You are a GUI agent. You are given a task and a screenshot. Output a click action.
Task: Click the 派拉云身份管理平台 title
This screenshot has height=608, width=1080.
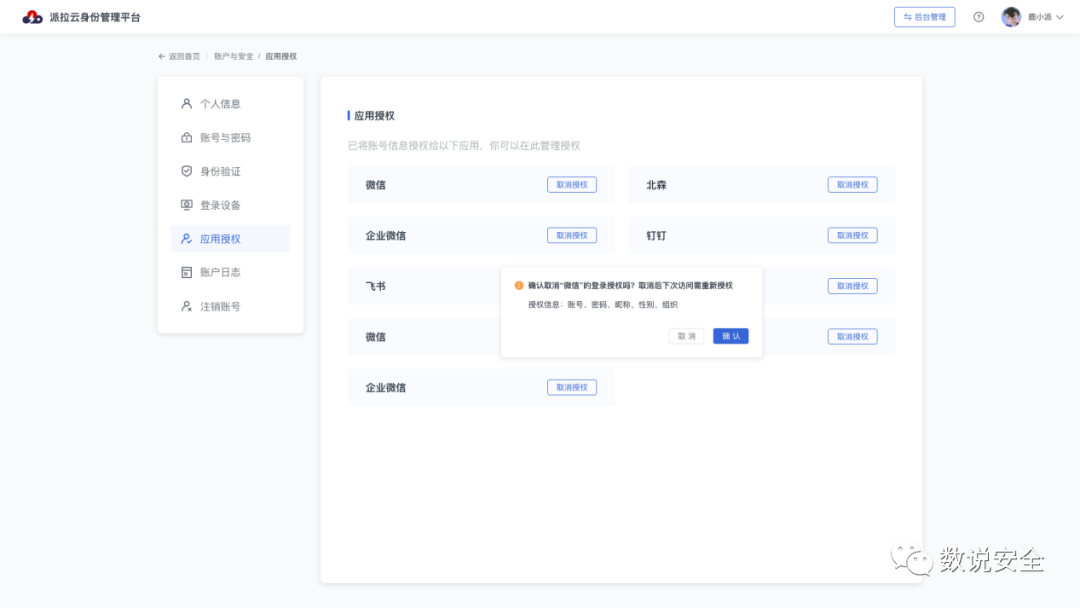pyautogui.click(x=94, y=17)
